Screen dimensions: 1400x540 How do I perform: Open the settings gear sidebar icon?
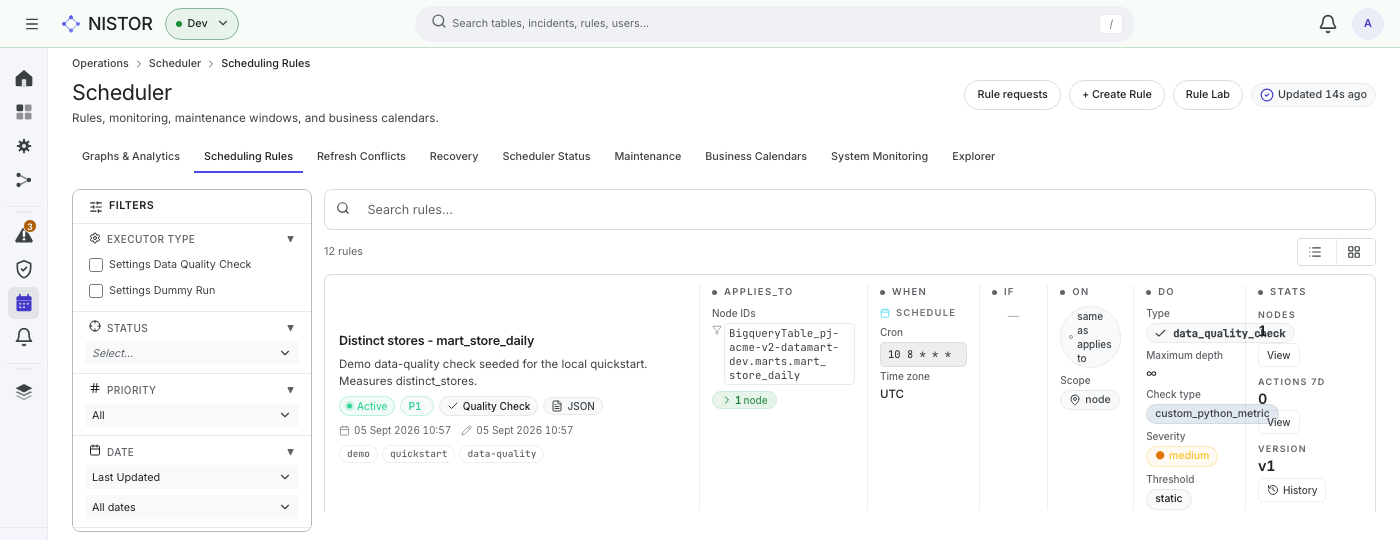[x=24, y=146]
